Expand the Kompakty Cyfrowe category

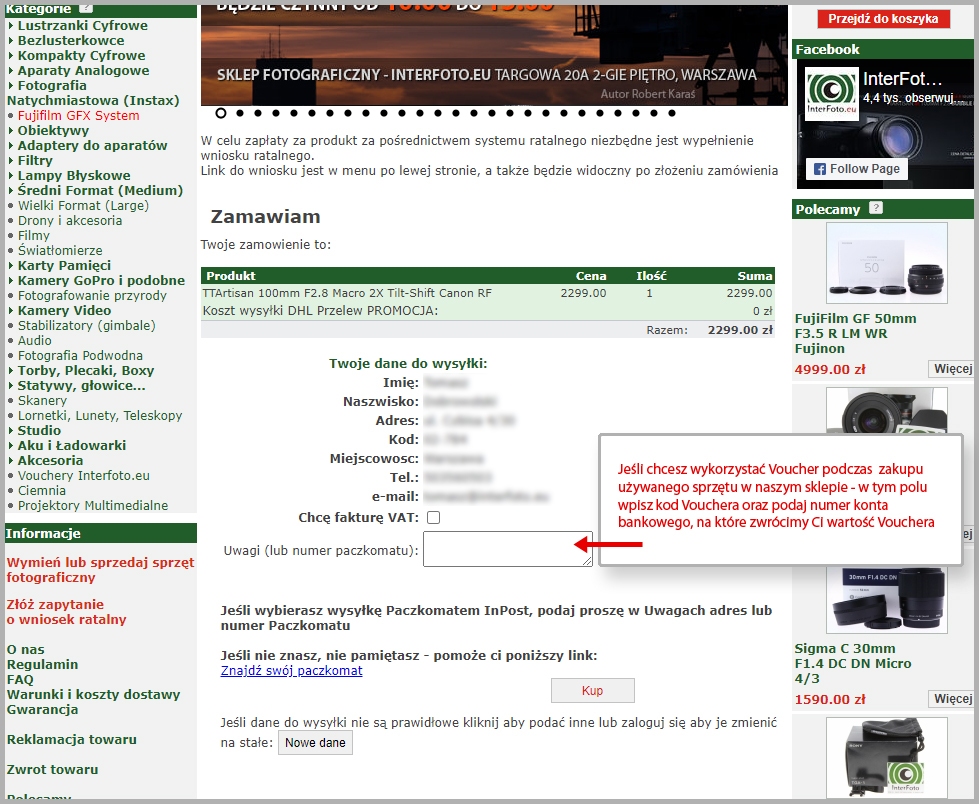coord(81,56)
